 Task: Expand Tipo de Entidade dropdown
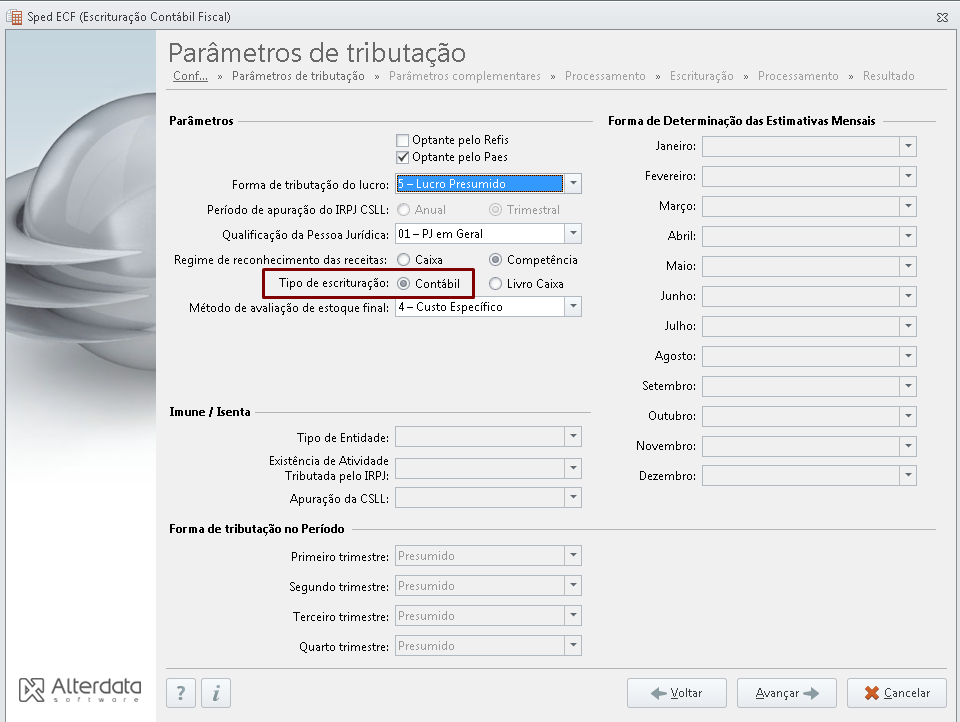pyautogui.click(x=573, y=437)
